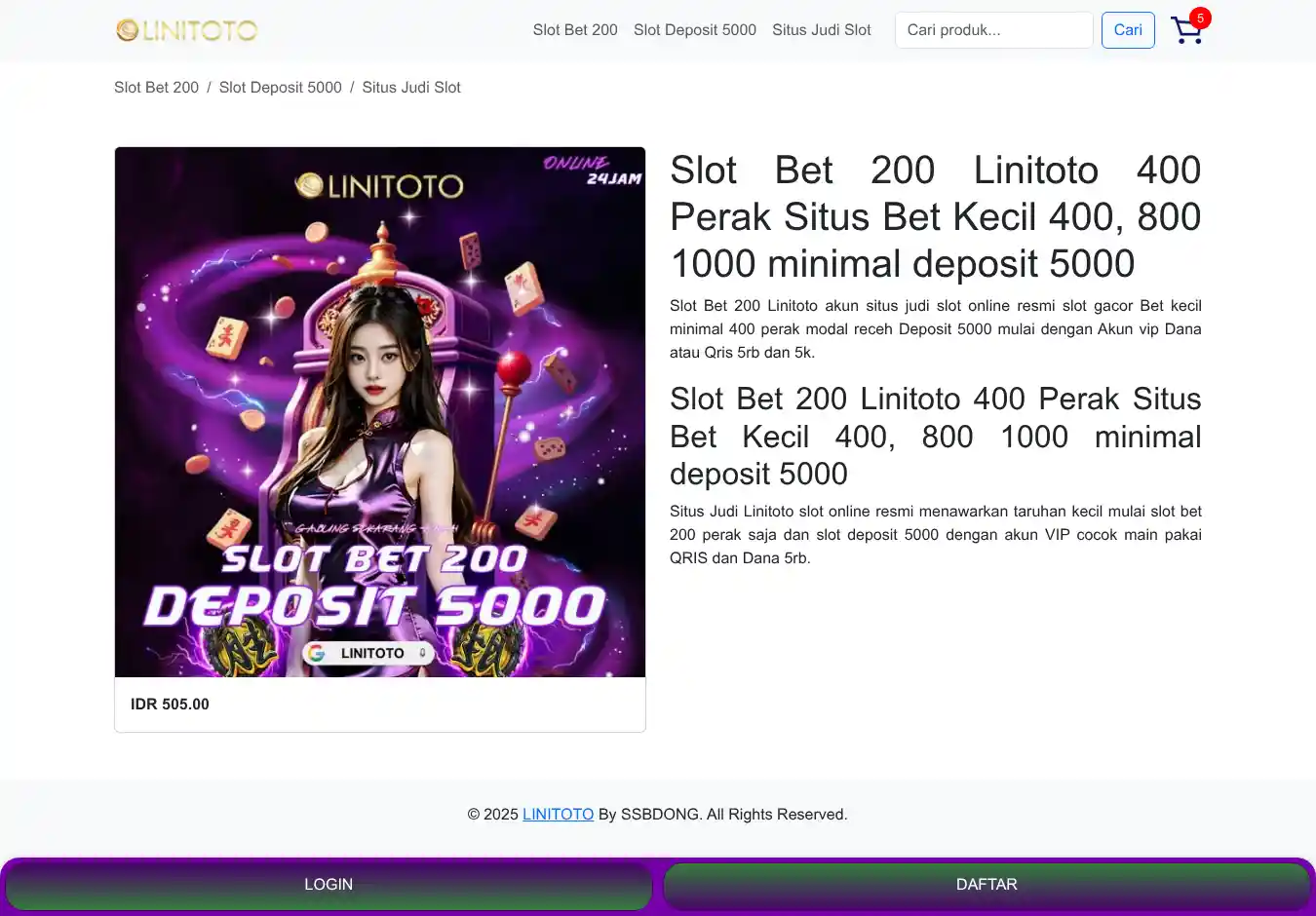Click the DAFTAR button at bottom

tap(987, 885)
